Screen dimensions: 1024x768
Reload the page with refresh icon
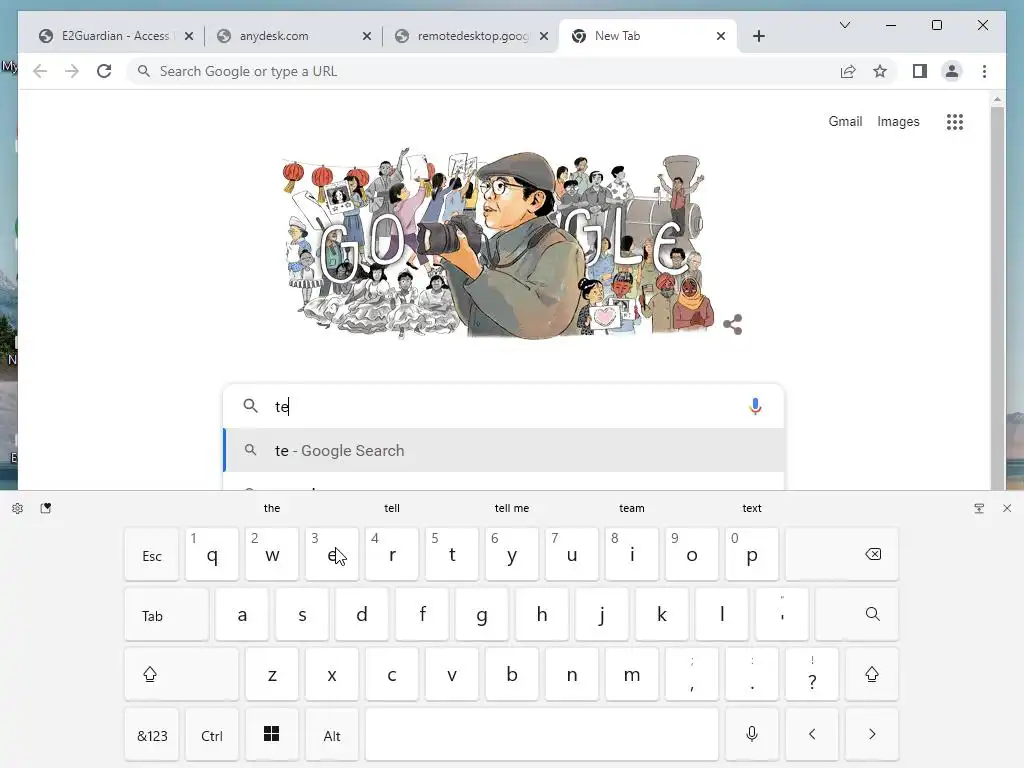click(104, 71)
